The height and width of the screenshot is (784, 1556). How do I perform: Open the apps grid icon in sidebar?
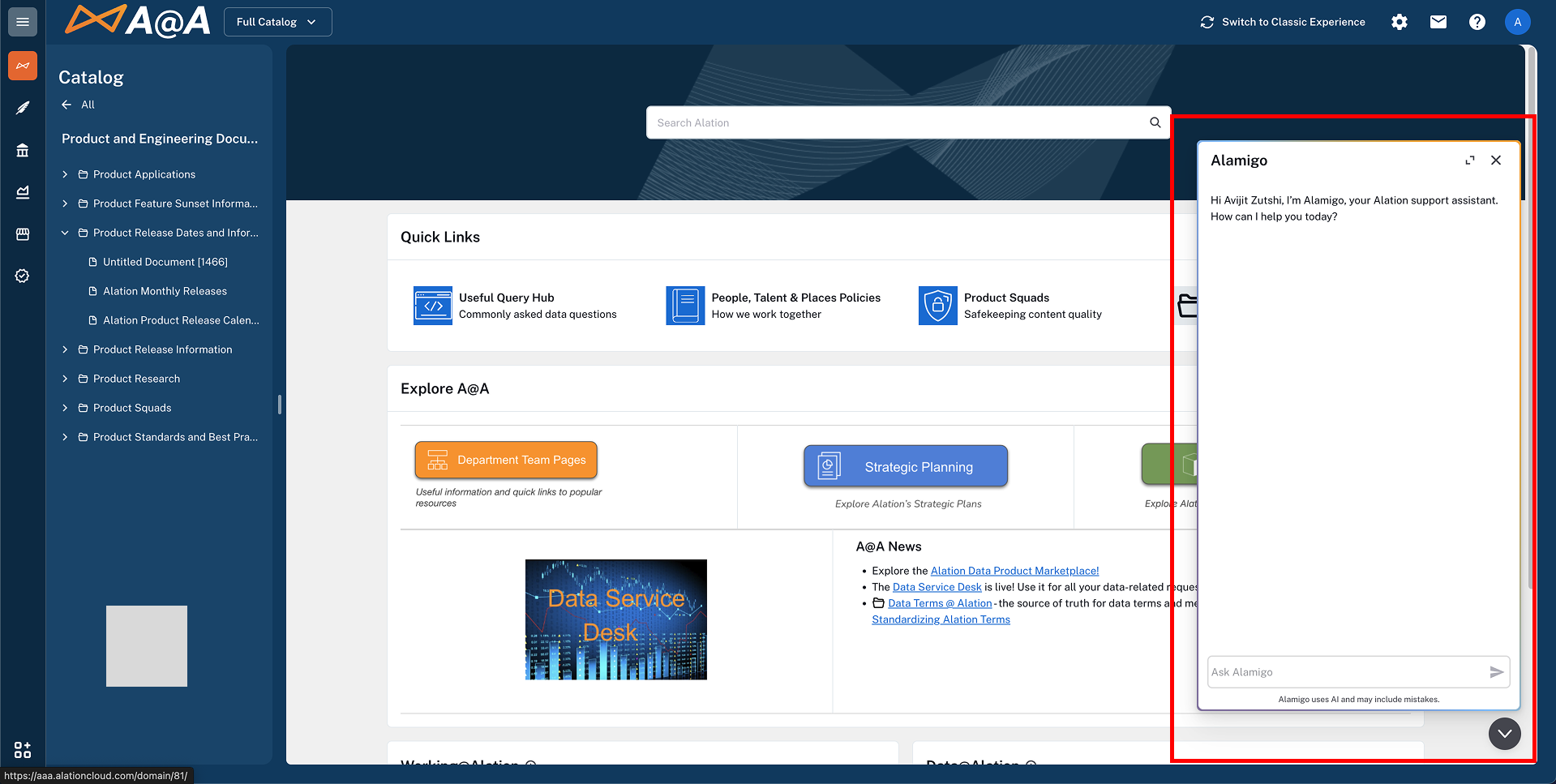pos(23,749)
